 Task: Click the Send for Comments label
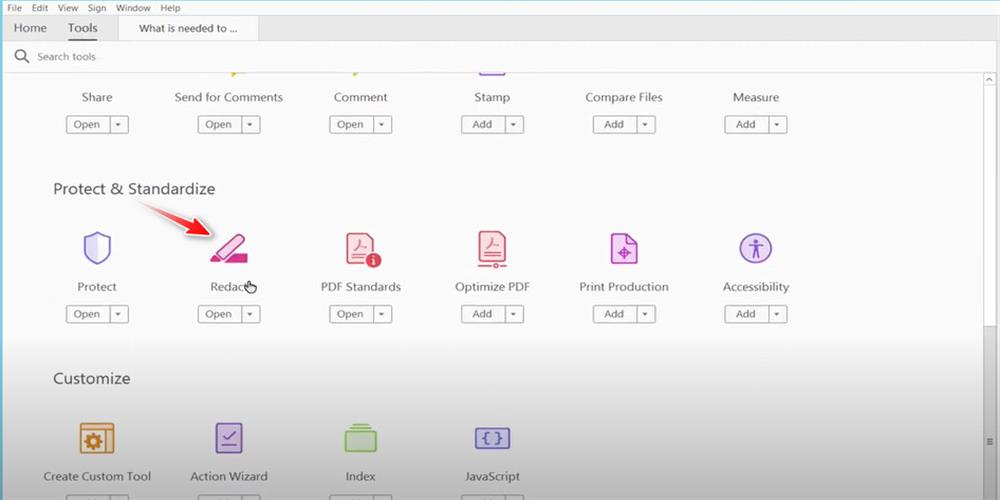(x=229, y=98)
